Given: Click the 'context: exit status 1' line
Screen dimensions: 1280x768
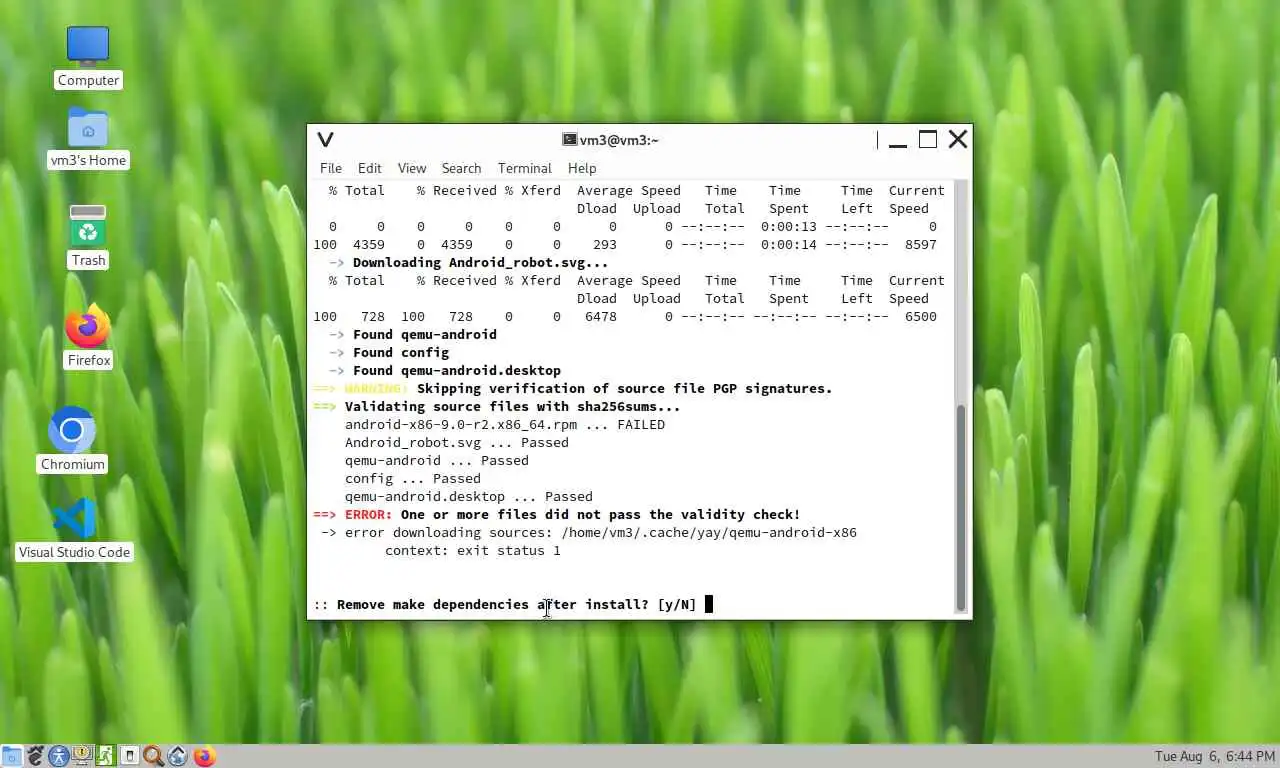Looking at the screenshot, I should 473,551.
